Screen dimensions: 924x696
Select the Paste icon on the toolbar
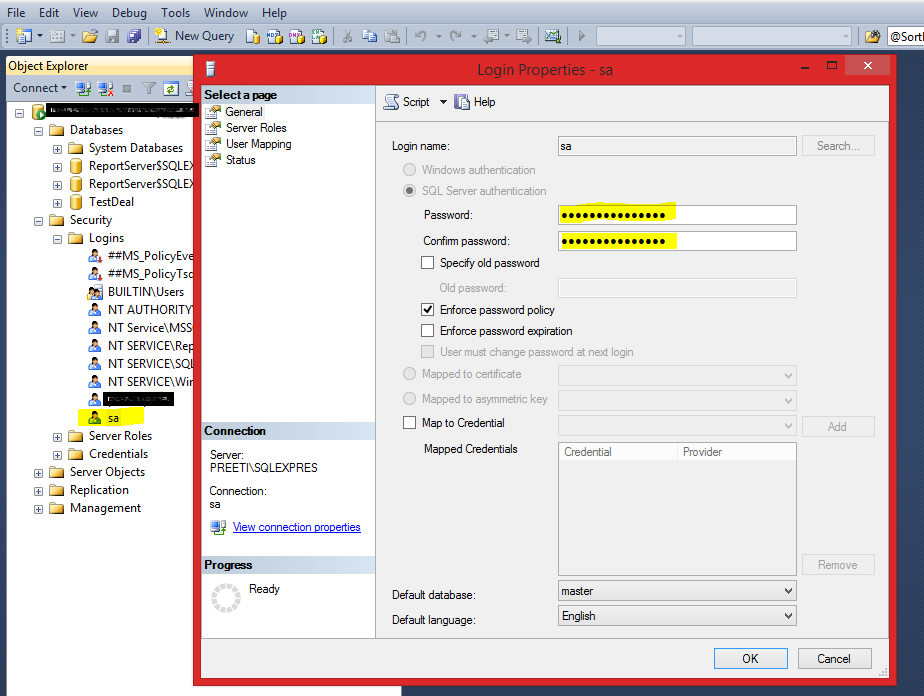[392, 36]
